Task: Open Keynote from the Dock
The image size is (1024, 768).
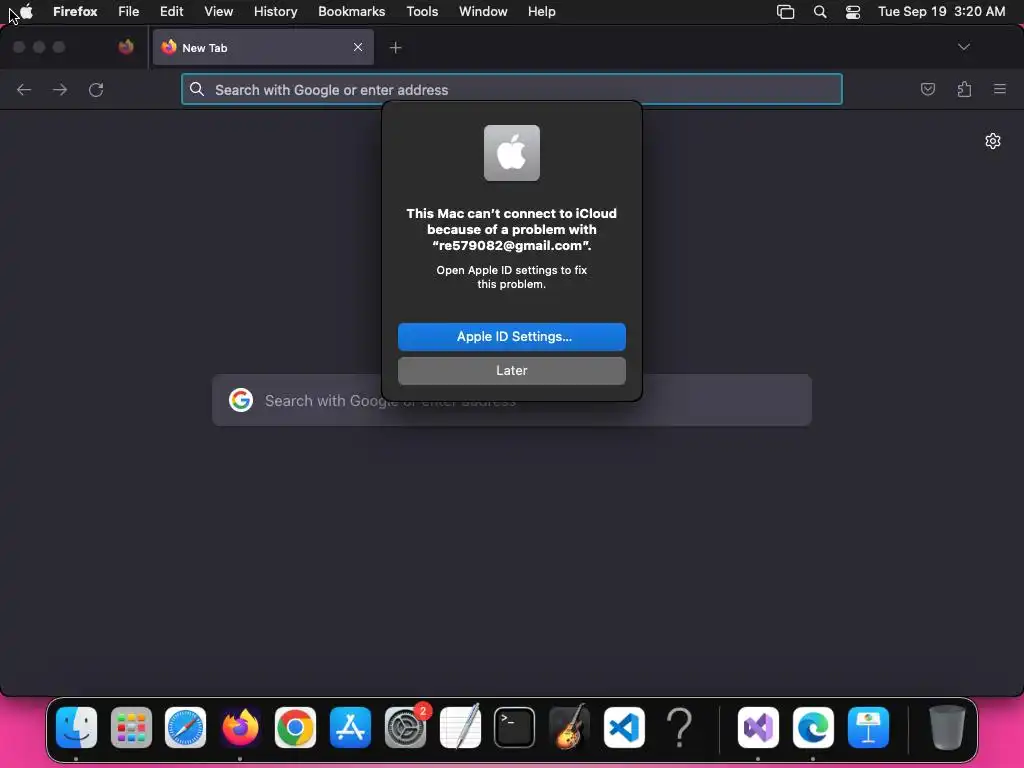Action: pyautogui.click(x=868, y=728)
